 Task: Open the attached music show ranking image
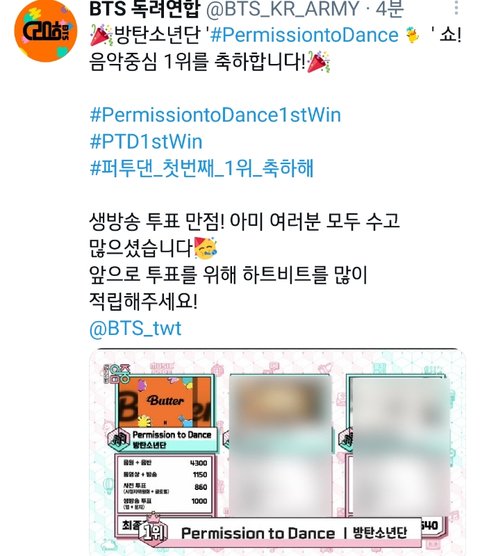277,452
